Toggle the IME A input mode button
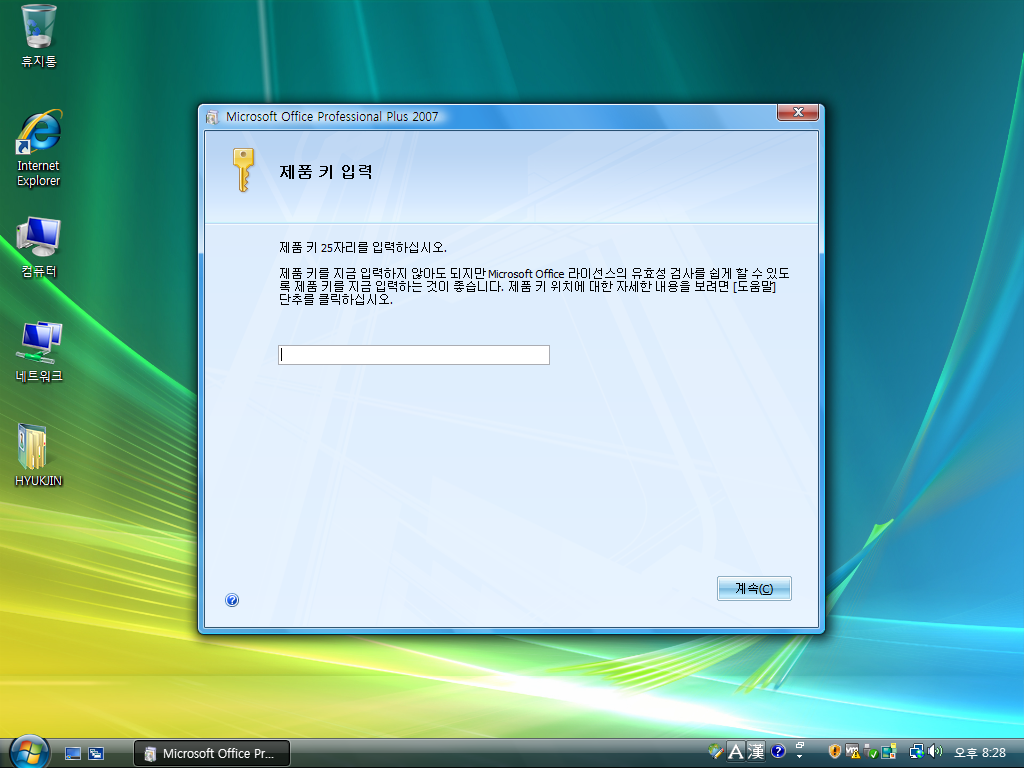 coord(735,752)
